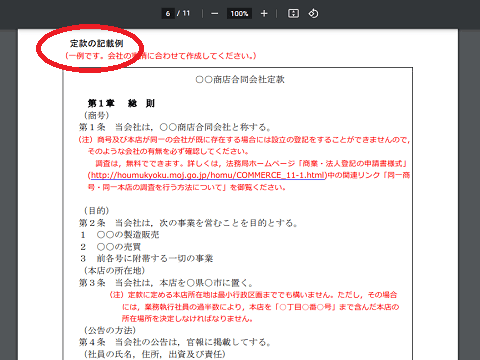The width and height of the screenshot is (480, 360).
Task: Rotate the document counterclockwise
Action: point(313,13)
